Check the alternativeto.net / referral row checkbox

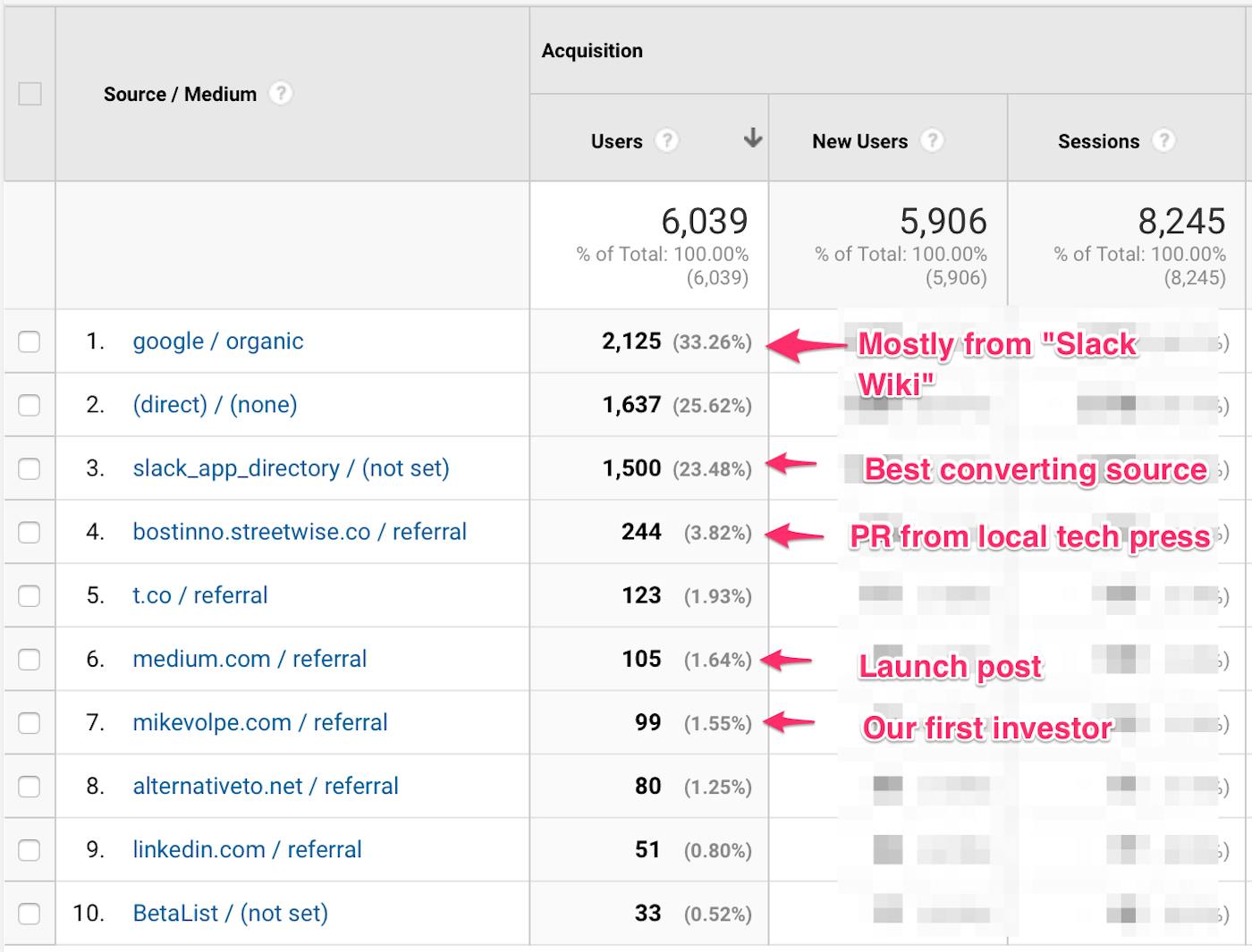(30, 786)
